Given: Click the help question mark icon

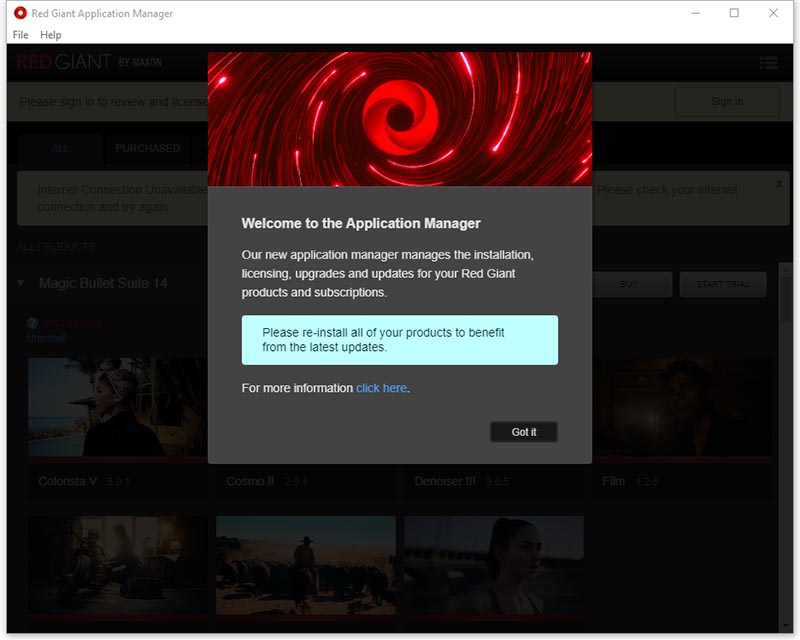Looking at the screenshot, I should [x=32, y=323].
